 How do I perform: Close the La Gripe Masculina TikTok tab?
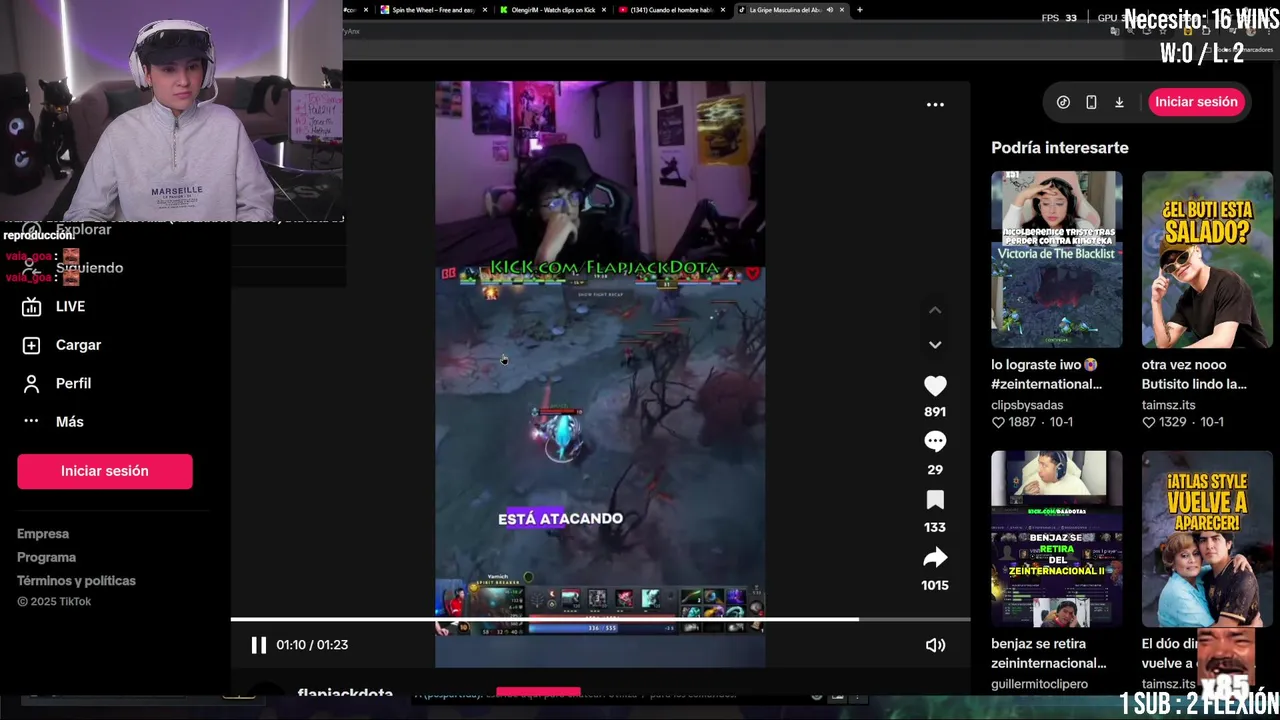coord(842,10)
